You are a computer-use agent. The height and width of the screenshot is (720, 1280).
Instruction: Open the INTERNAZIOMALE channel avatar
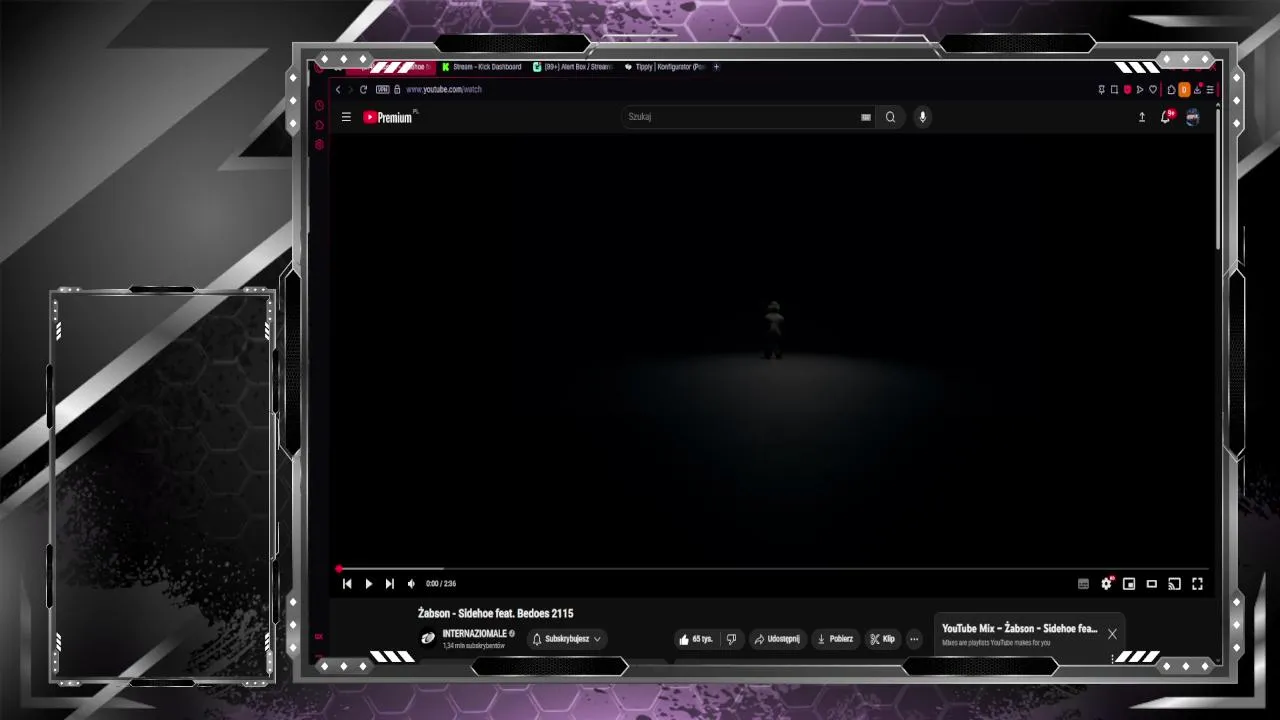pyautogui.click(x=428, y=638)
